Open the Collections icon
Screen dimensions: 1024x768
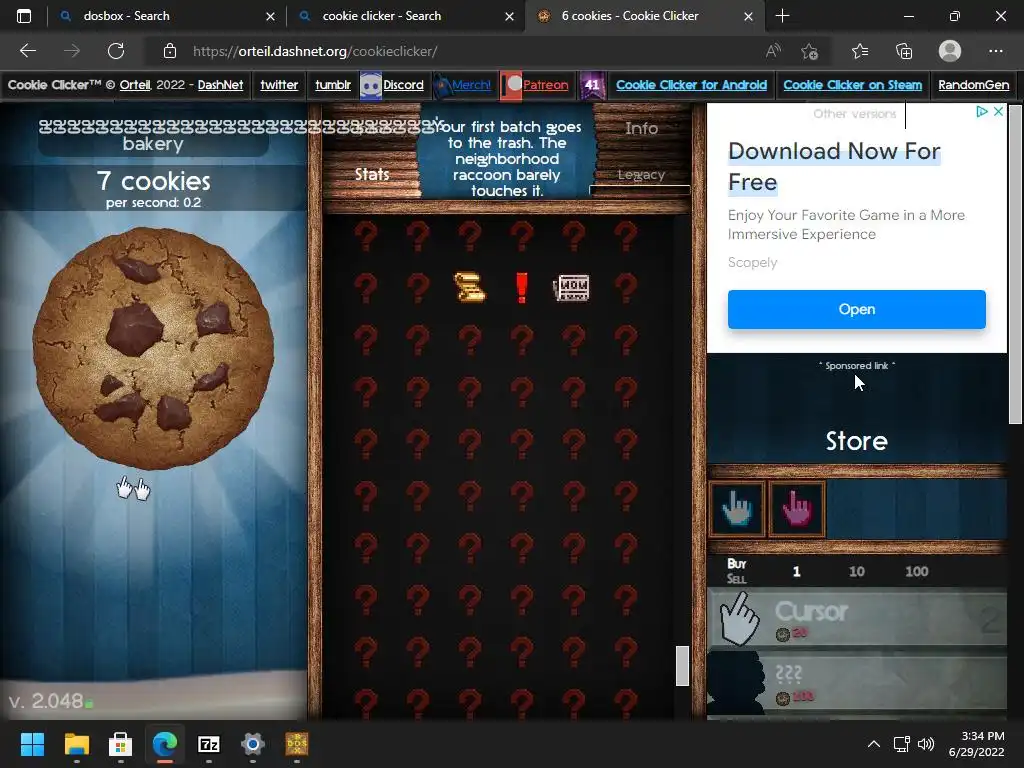point(904,51)
